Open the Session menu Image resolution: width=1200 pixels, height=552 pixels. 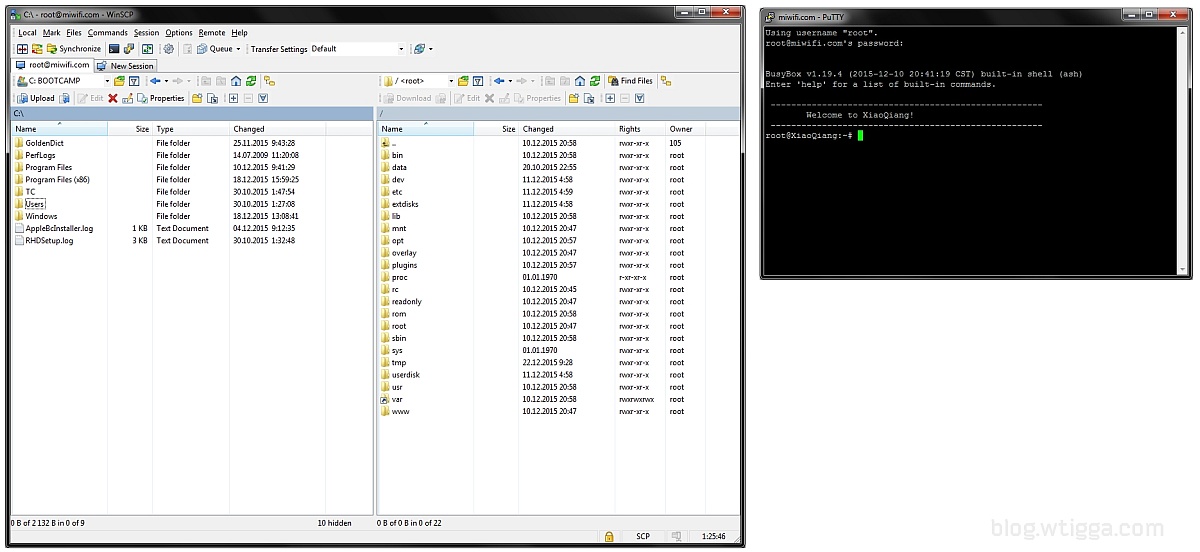146,33
